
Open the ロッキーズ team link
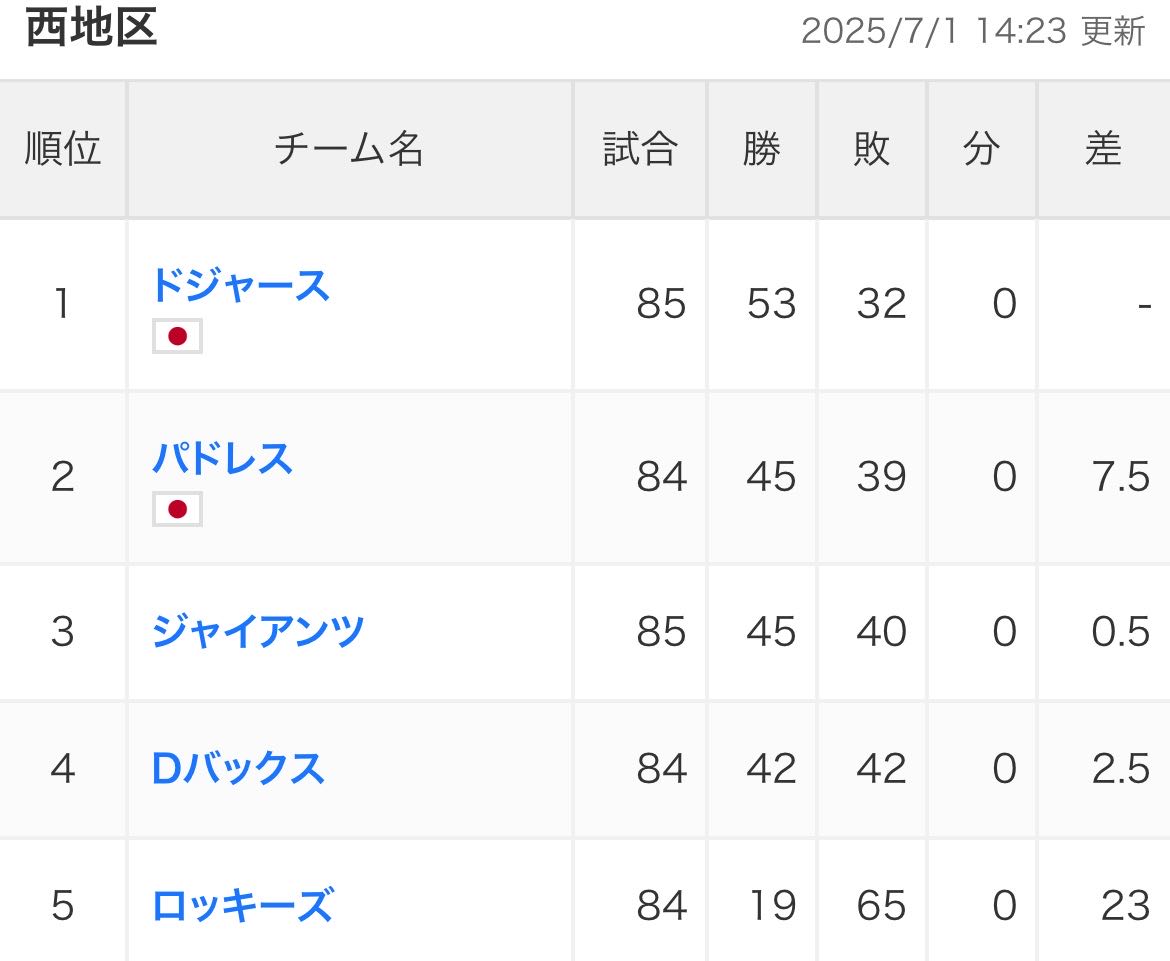243,906
